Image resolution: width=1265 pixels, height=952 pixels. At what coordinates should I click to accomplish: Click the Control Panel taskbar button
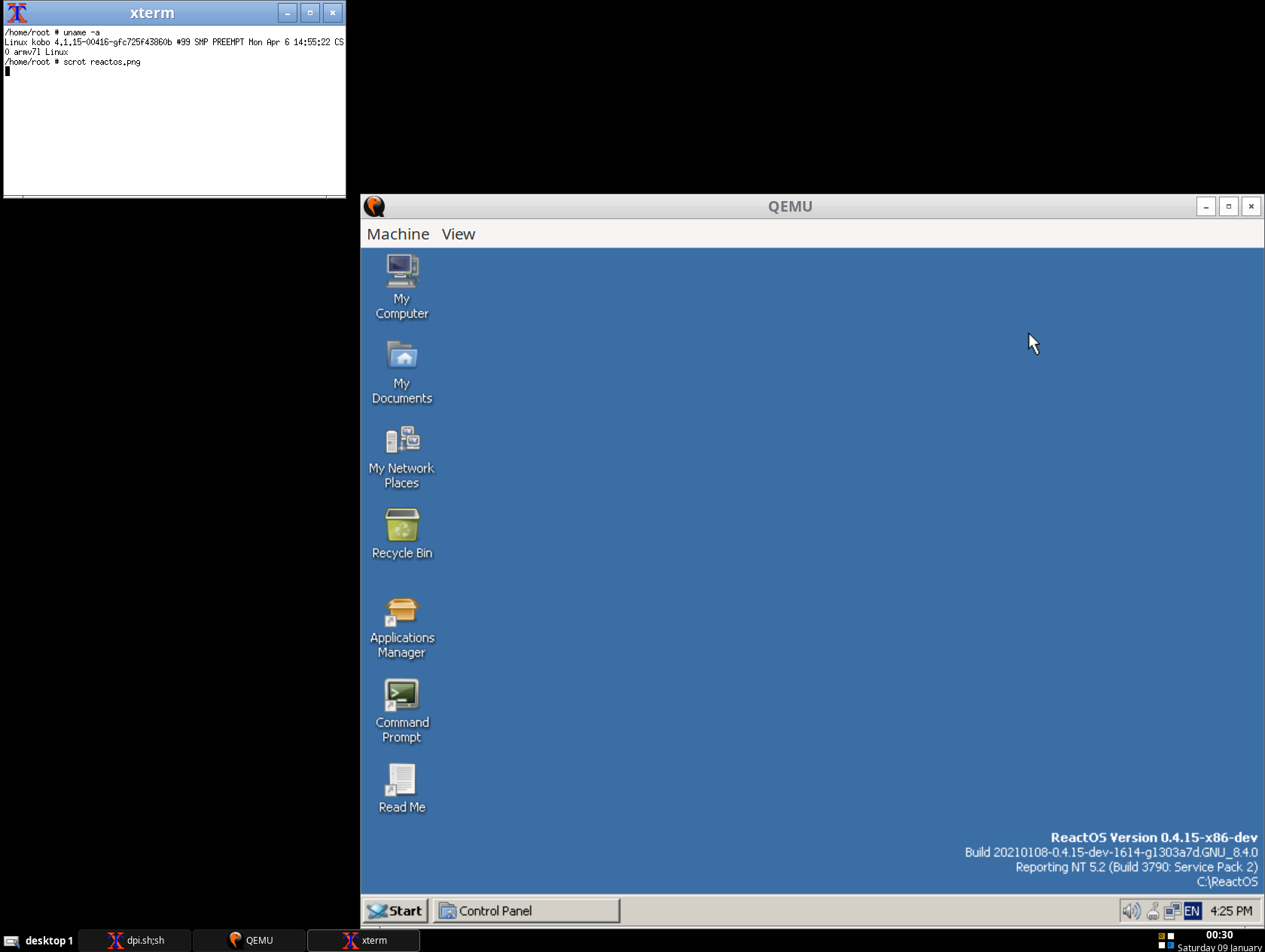[526, 911]
